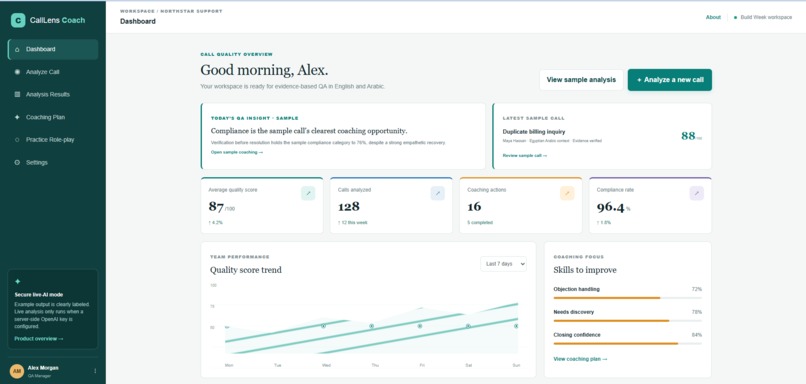Viewport: 806px width, 384px height.
Task: Click the sparkle icon above Secure live-AI mode
Action: [x=17, y=282]
